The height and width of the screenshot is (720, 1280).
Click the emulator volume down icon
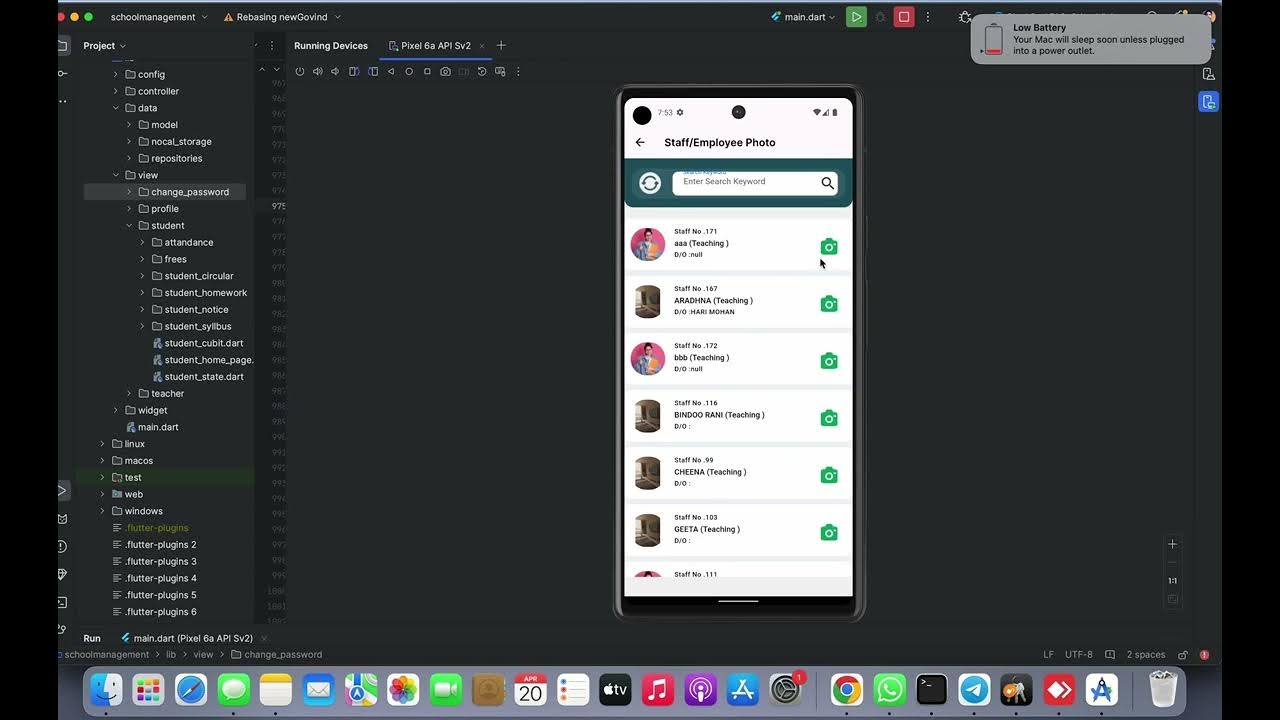(x=335, y=72)
